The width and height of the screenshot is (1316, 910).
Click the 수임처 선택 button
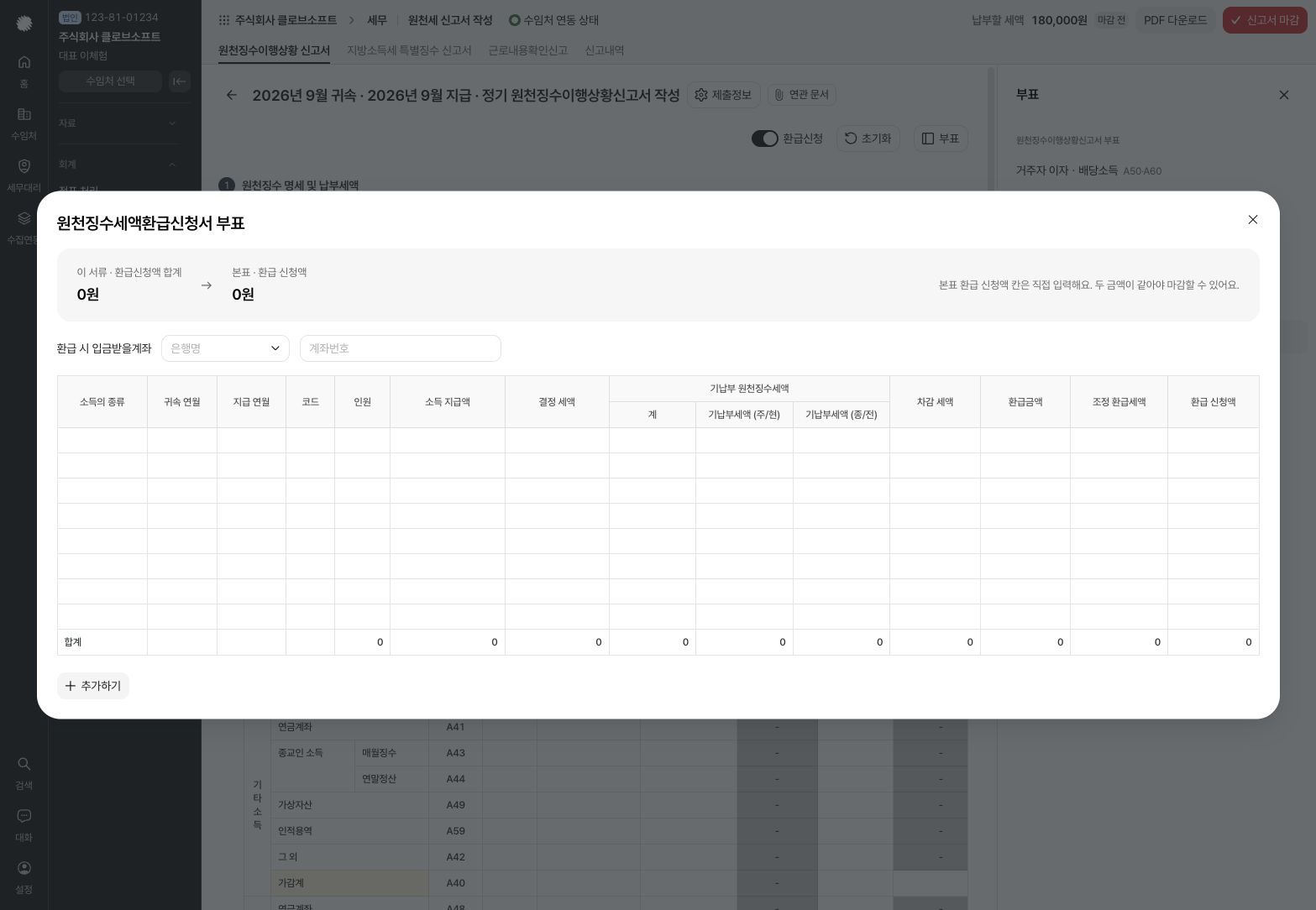(111, 81)
